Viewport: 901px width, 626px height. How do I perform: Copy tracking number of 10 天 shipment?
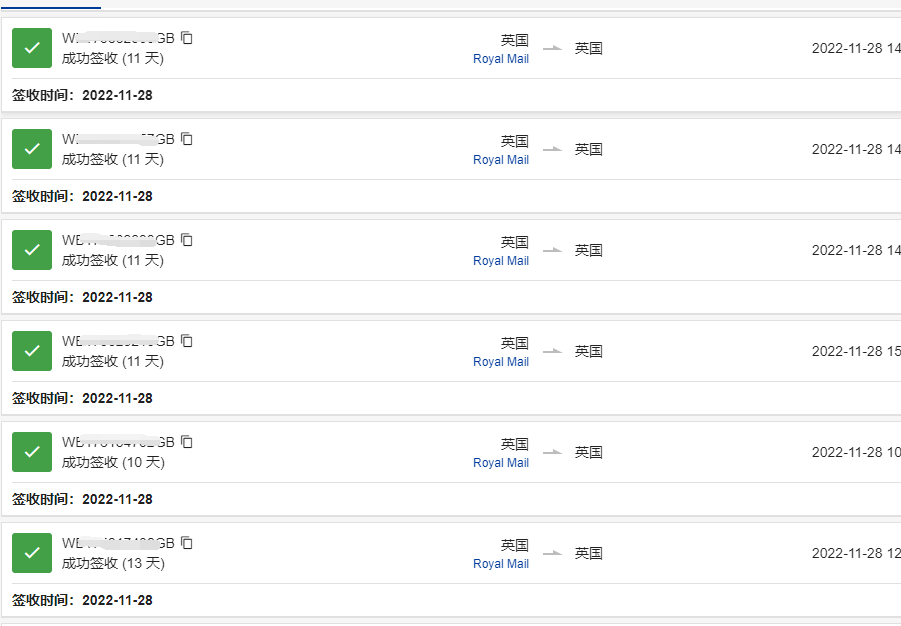(187, 442)
